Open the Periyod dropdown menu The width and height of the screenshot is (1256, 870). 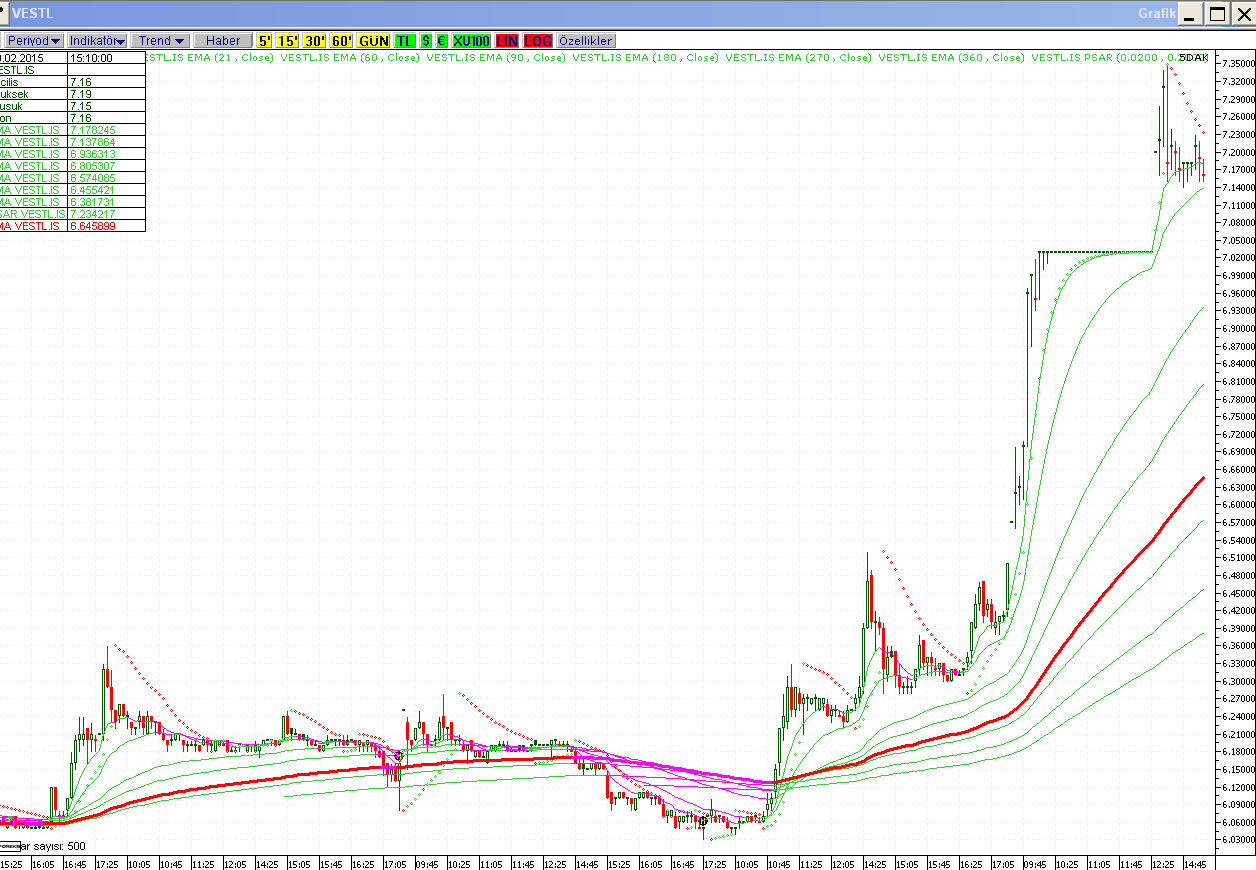click(x=34, y=41)
